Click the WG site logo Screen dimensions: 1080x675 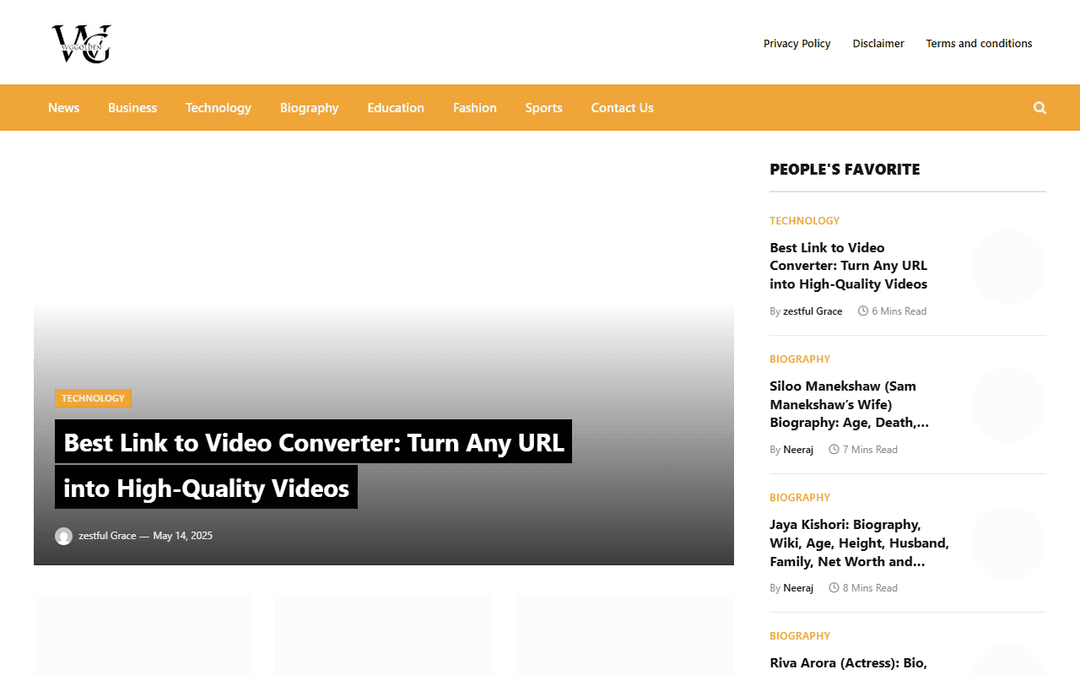point(81,44)
